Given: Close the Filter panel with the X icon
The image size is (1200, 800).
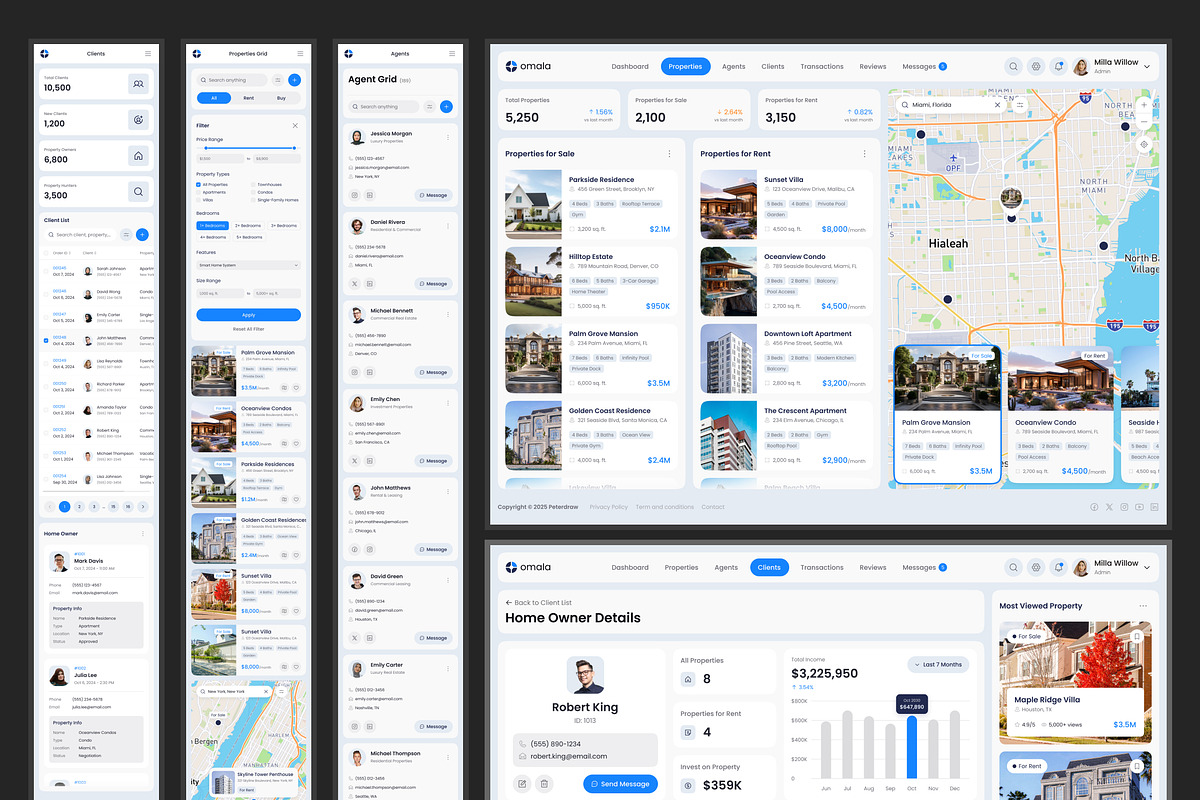Looking at the screenshot, I should tap(295, 126).
